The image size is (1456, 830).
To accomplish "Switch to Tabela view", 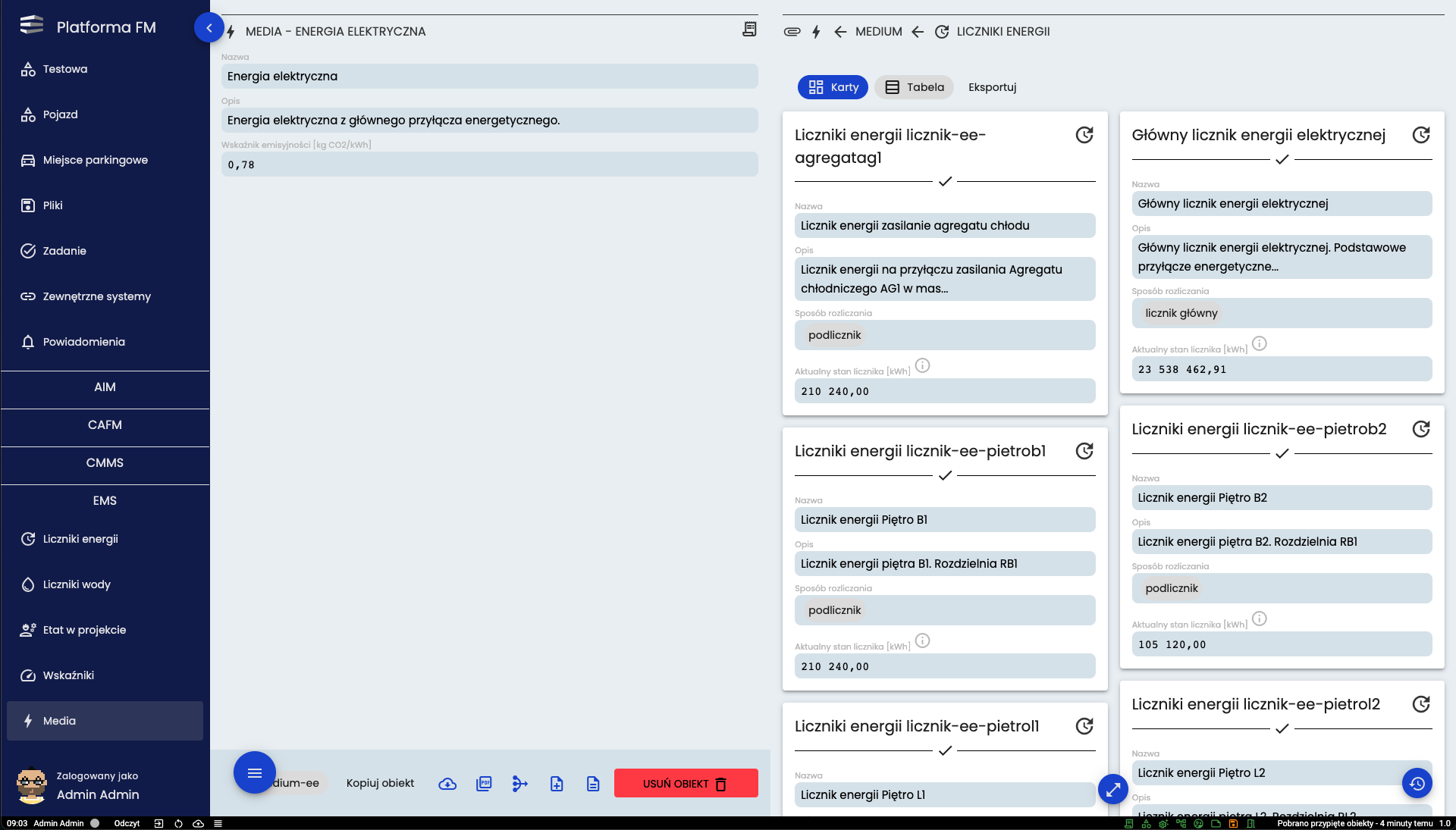I will pyautogui.click(x=915, y=87).
